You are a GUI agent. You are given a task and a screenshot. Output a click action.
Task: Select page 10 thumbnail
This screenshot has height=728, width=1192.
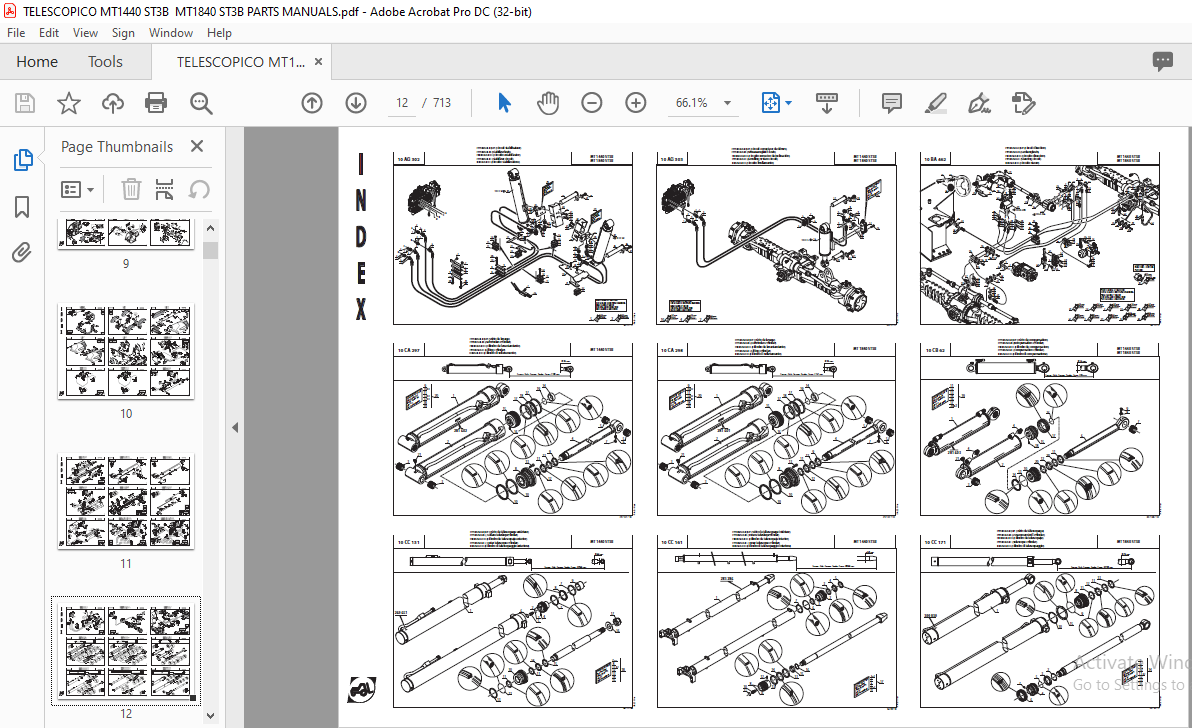126,352
